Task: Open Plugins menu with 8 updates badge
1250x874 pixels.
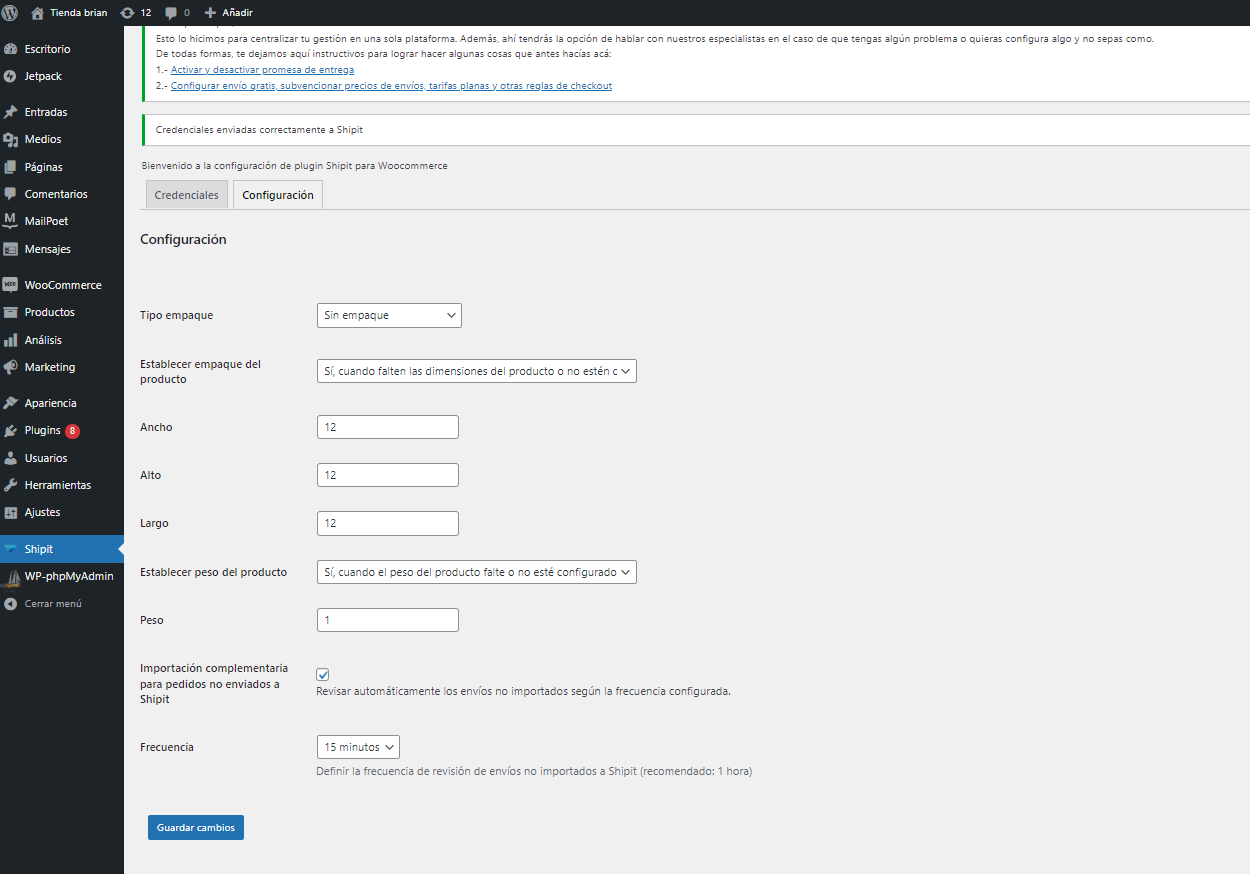Action: tap(43, 431)
